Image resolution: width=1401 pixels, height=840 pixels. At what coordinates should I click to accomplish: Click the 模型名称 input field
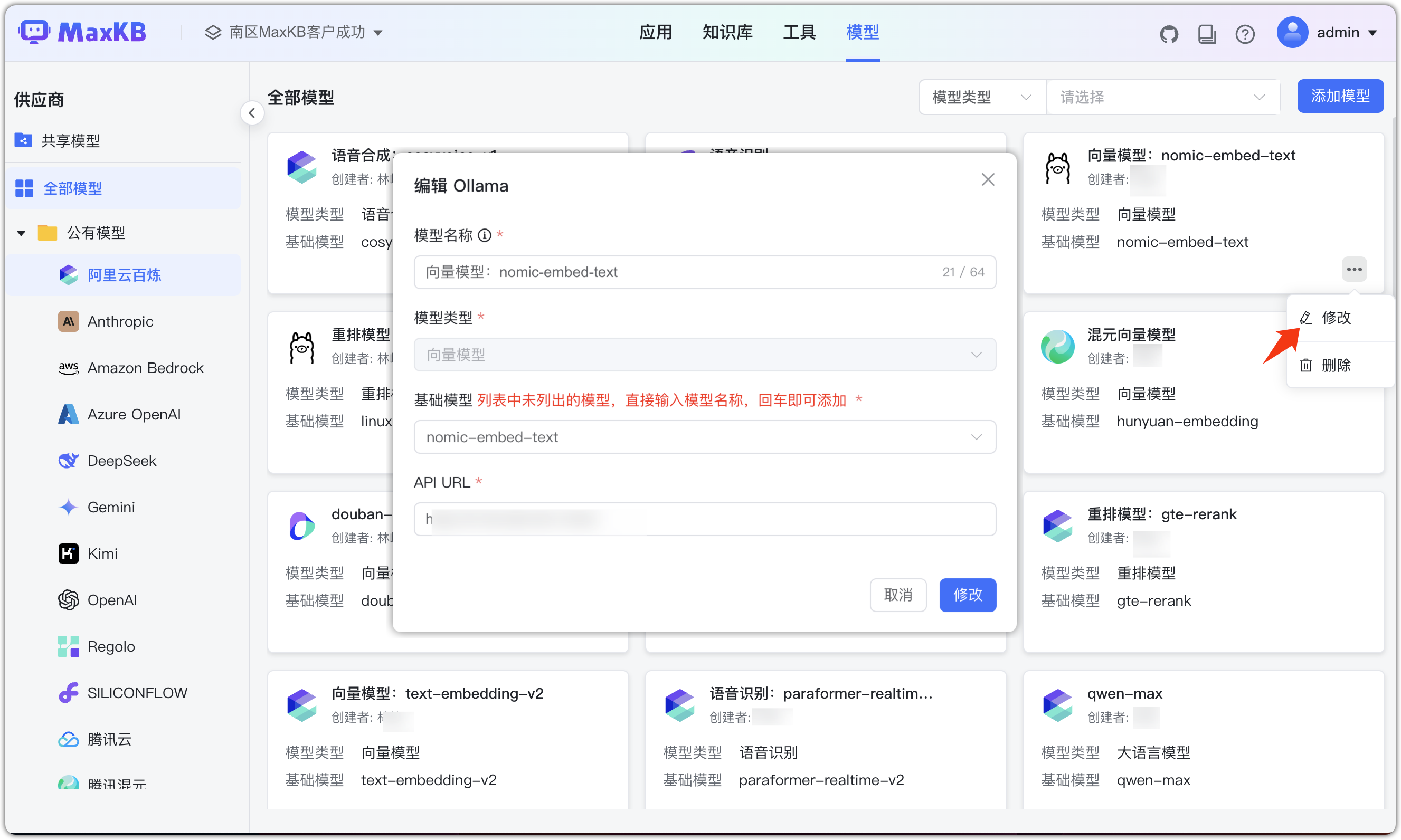click(705, 272)
